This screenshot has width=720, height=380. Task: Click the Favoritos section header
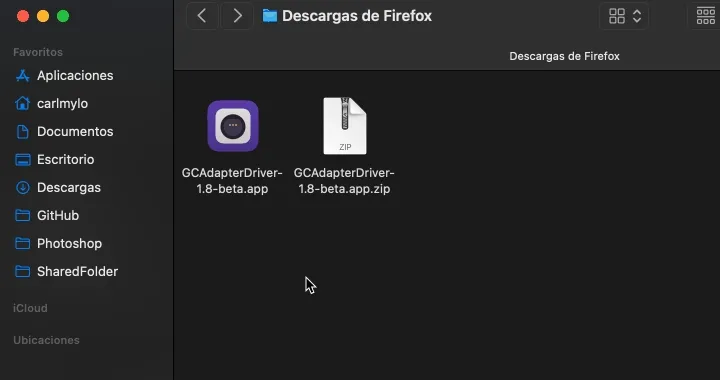(x=38, y=52)
